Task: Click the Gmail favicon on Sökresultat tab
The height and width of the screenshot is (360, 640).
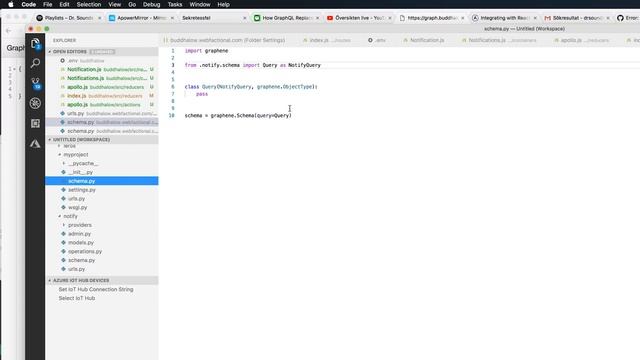Action: point(547,18)
